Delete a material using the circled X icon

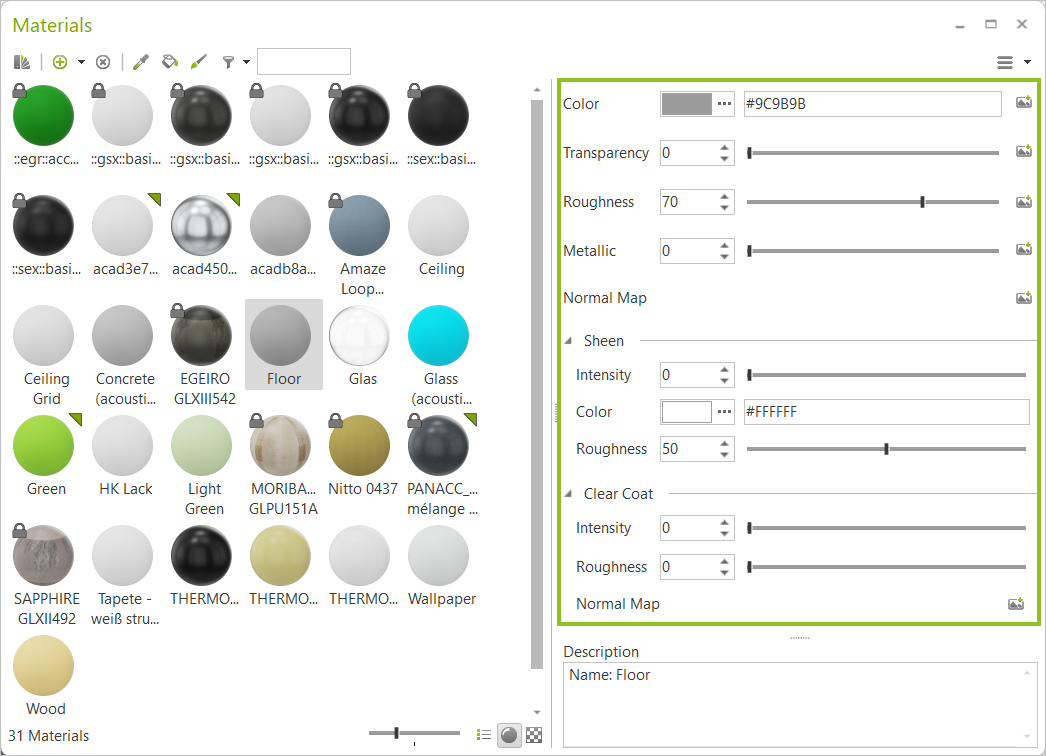(103, 61)
